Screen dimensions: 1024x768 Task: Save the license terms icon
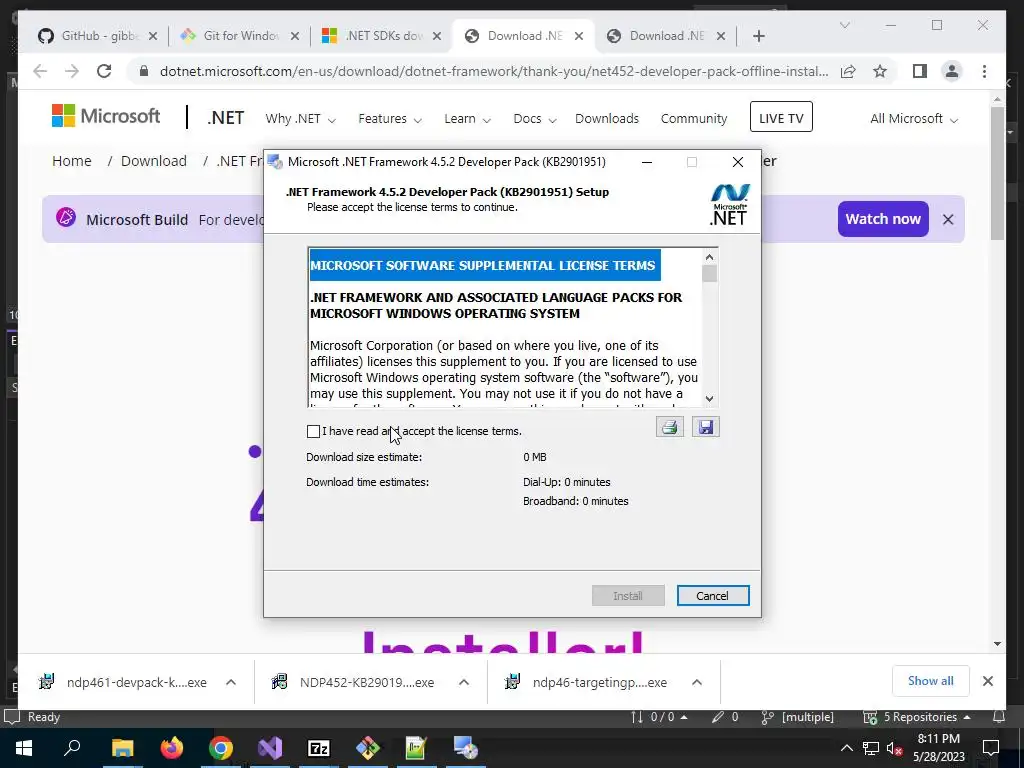705,427
